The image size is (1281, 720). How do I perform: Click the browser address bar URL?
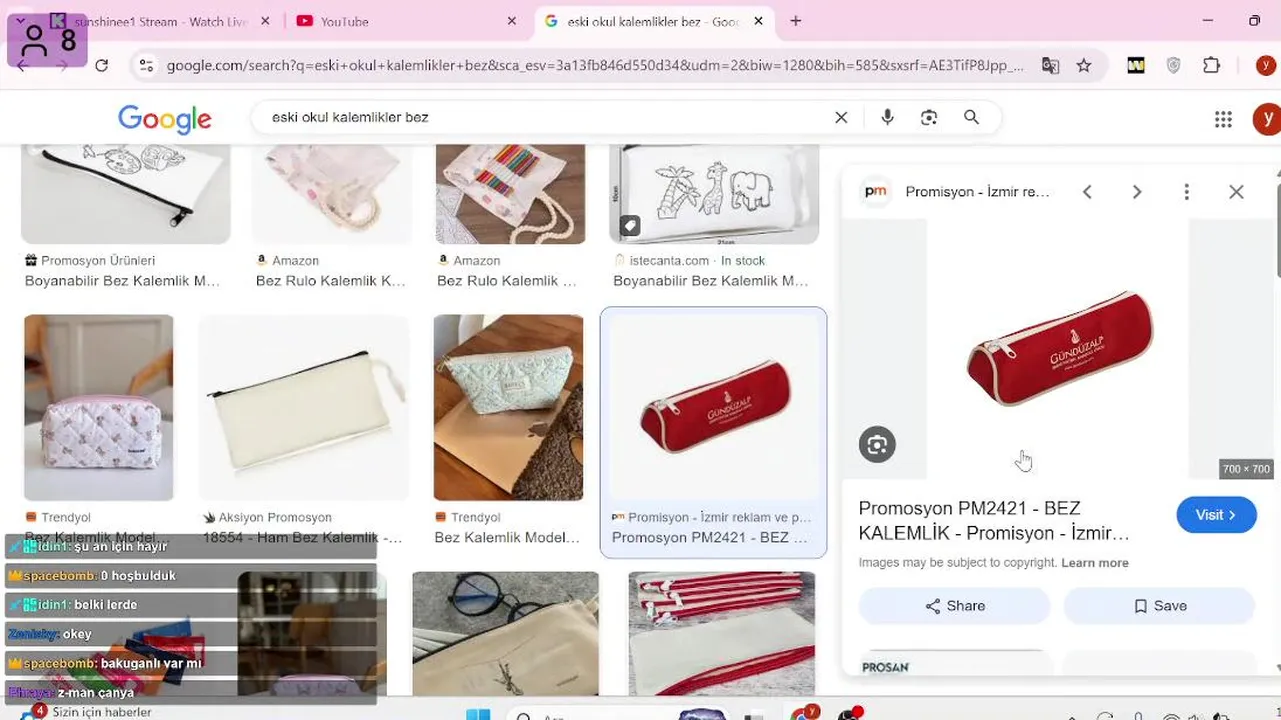coord(595,65)
